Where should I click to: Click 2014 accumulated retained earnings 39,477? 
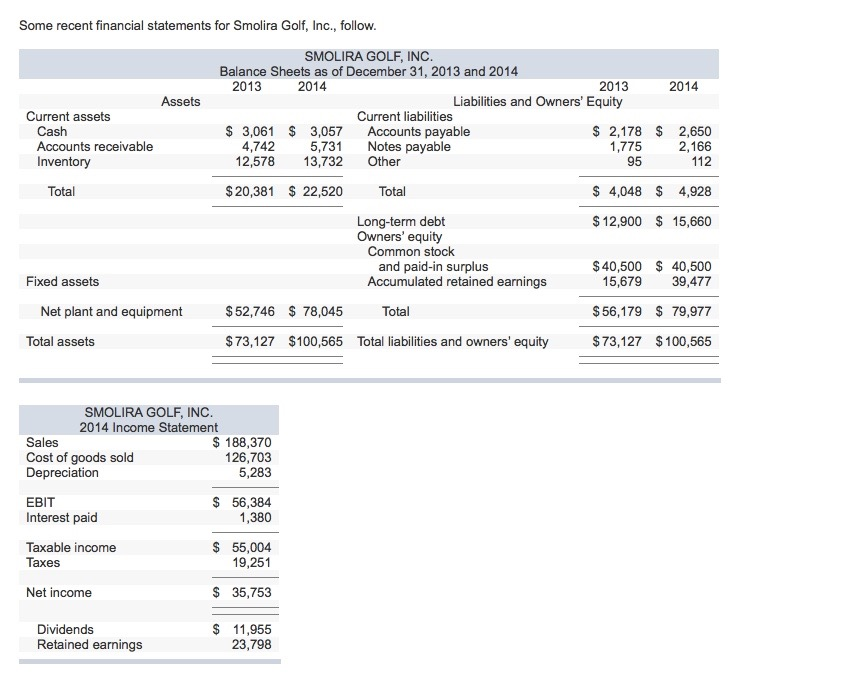[x=691, y=282]
